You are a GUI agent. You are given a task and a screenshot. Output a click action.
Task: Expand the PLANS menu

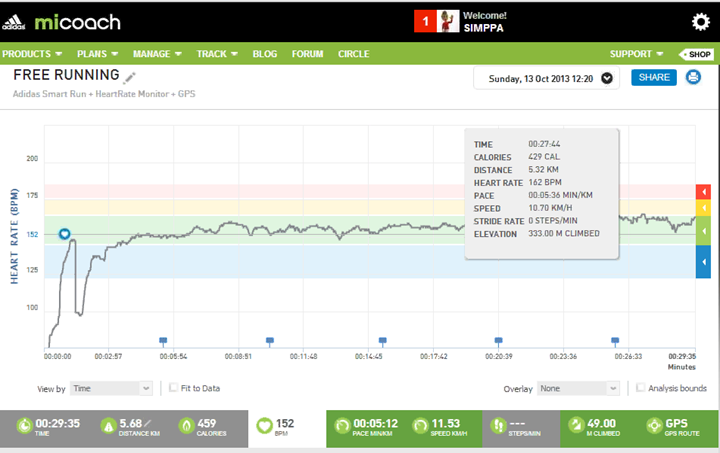tap(97, 54)
